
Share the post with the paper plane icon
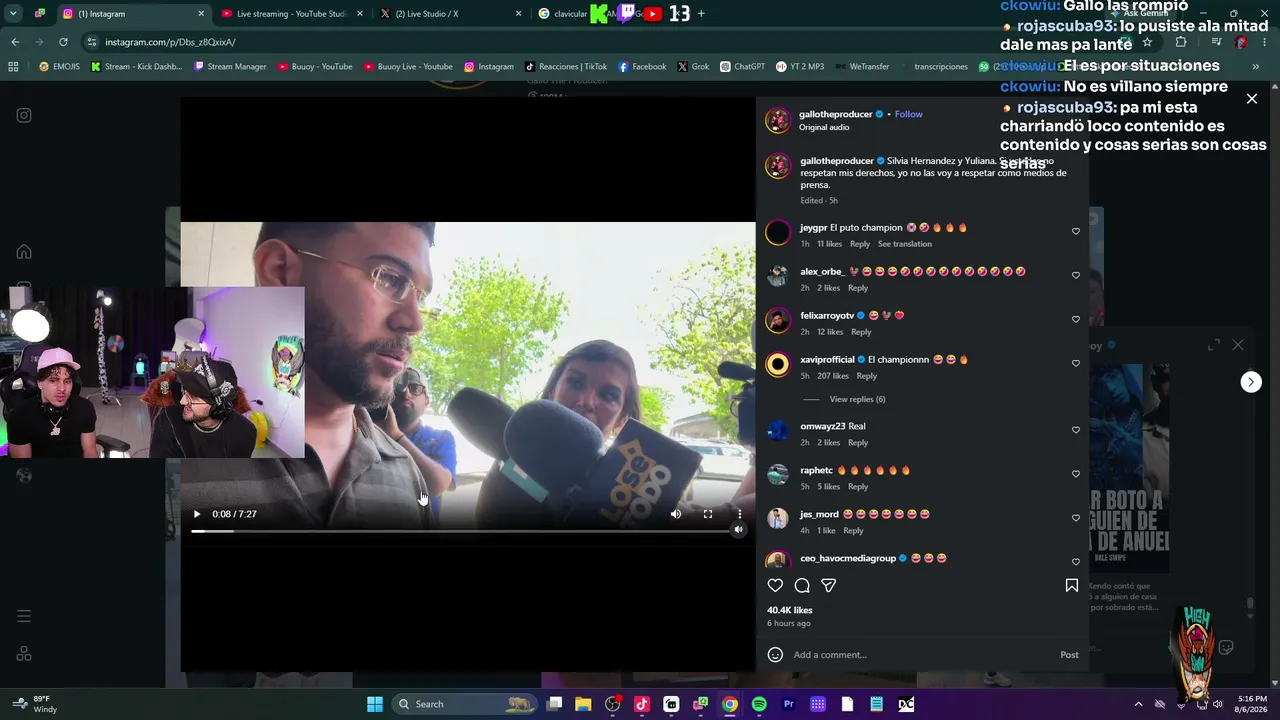[x=828, y=586]
